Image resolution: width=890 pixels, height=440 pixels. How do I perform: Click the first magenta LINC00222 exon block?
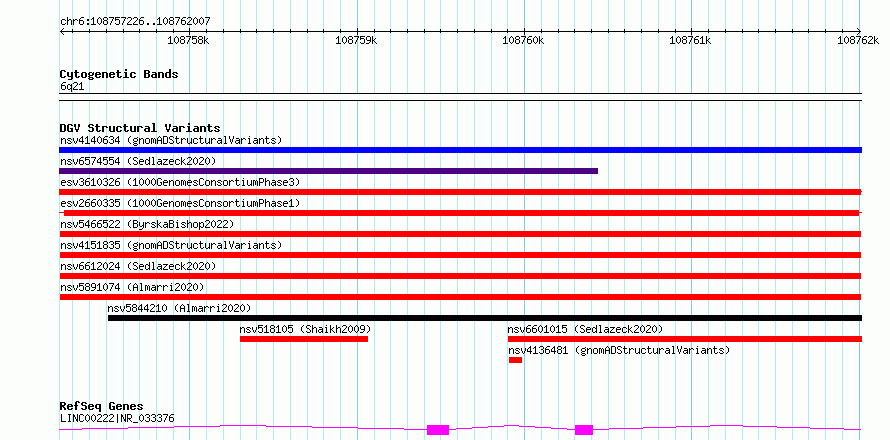click(x=438, y=430)
